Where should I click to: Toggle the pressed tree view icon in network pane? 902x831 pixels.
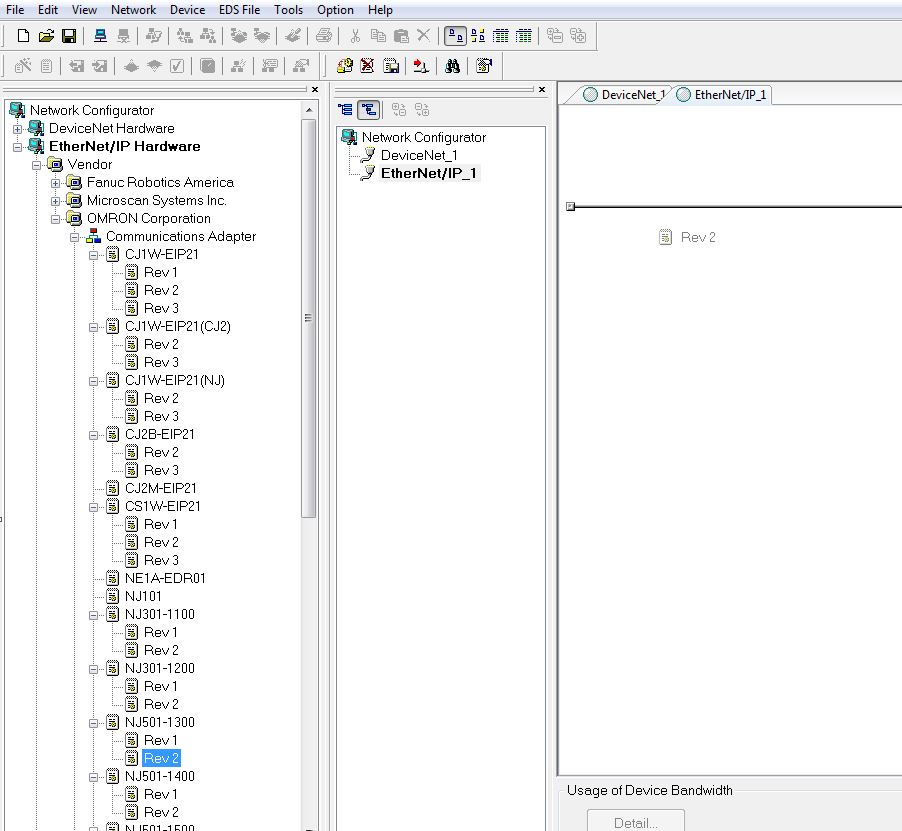[369, 110]
